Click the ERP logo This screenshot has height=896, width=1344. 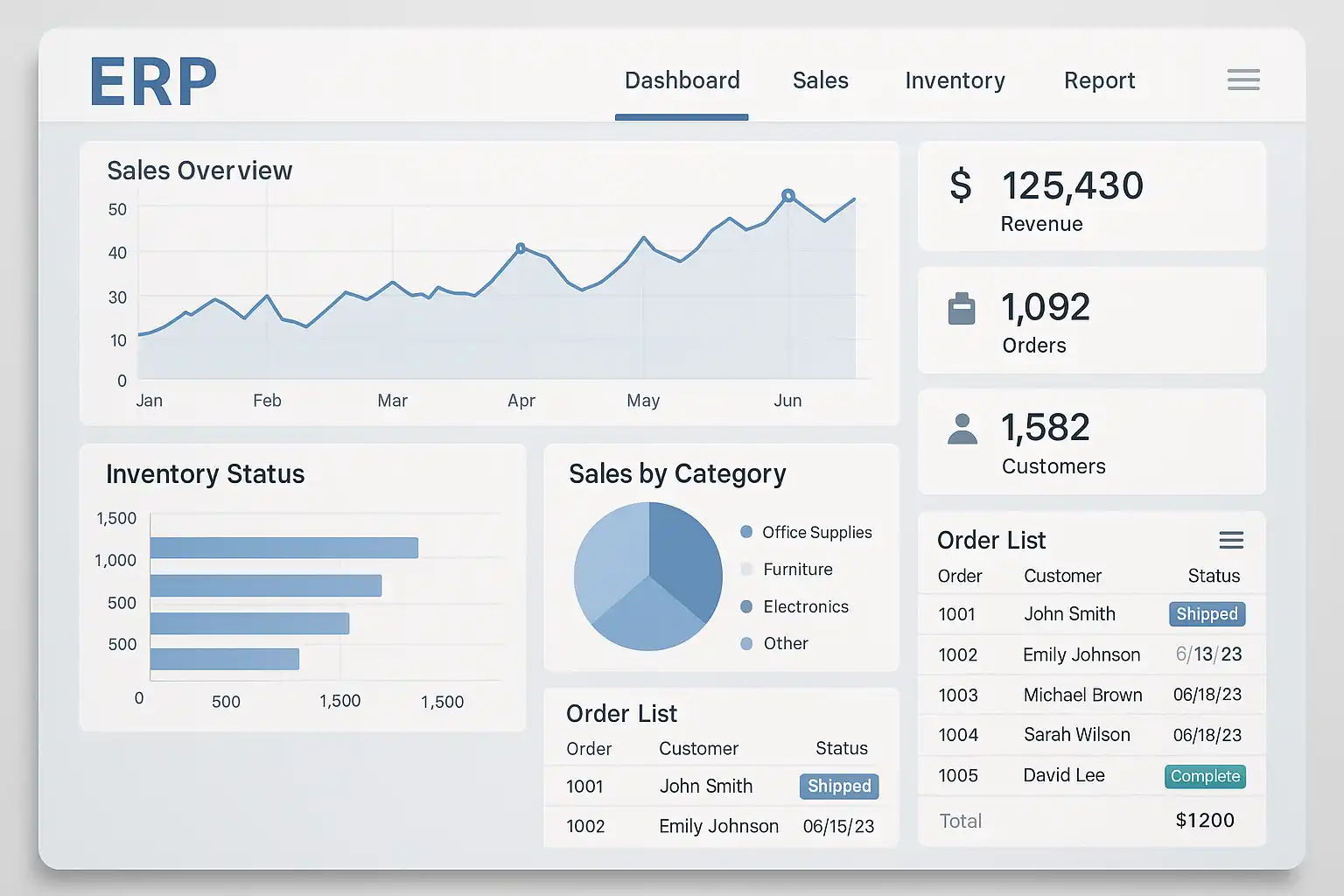click(153, 82)
